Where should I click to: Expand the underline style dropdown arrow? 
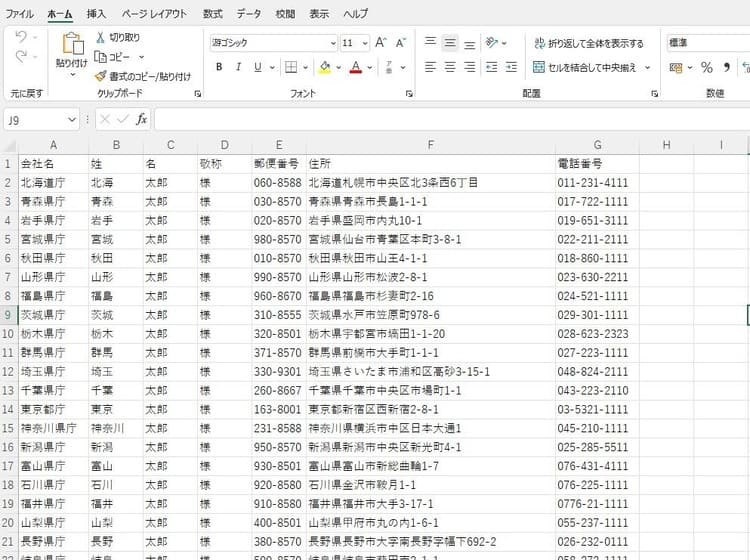pyautogui.click(x=272, y=67)
